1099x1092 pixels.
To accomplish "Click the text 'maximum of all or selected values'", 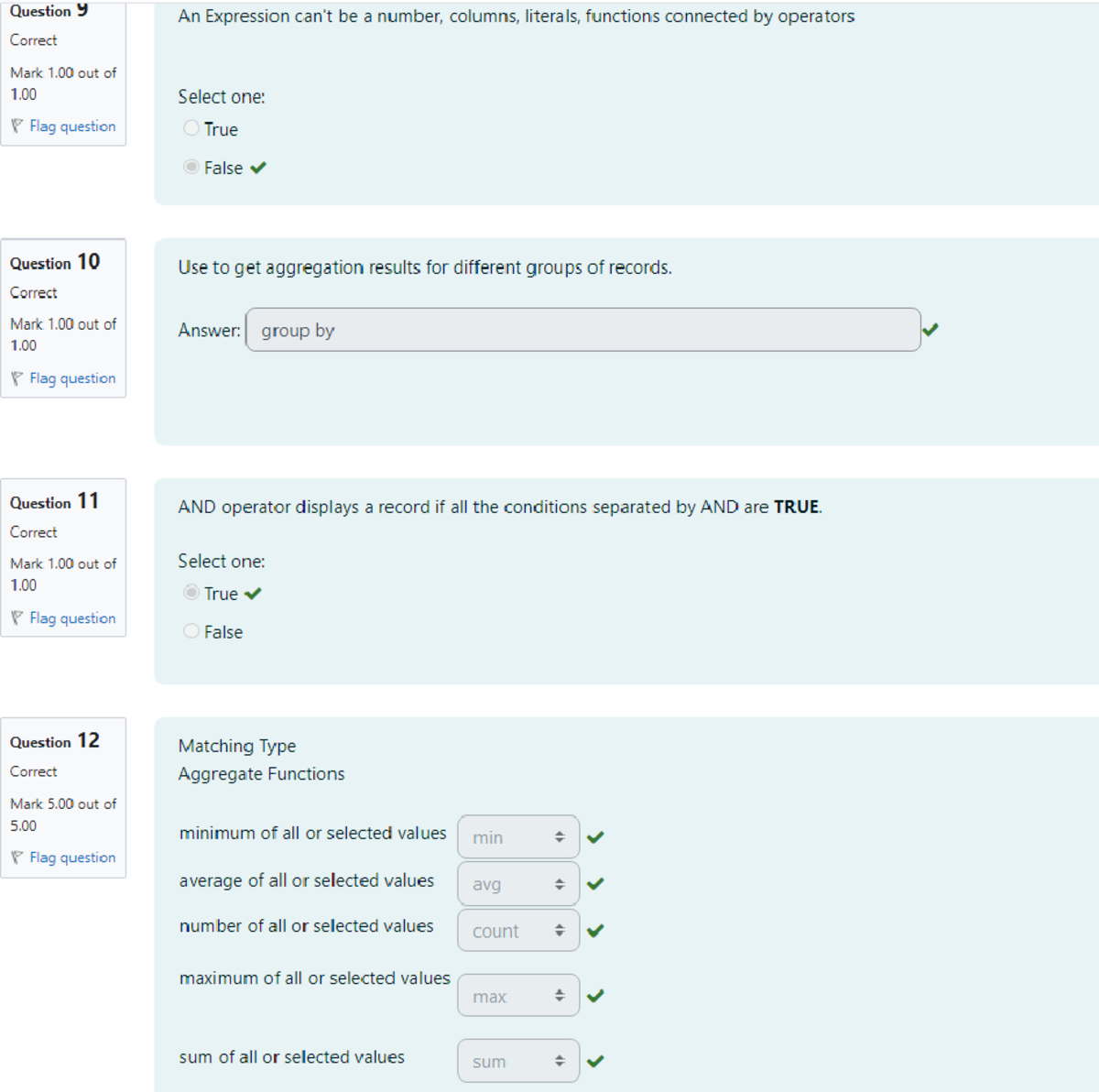I will [315, 978].
